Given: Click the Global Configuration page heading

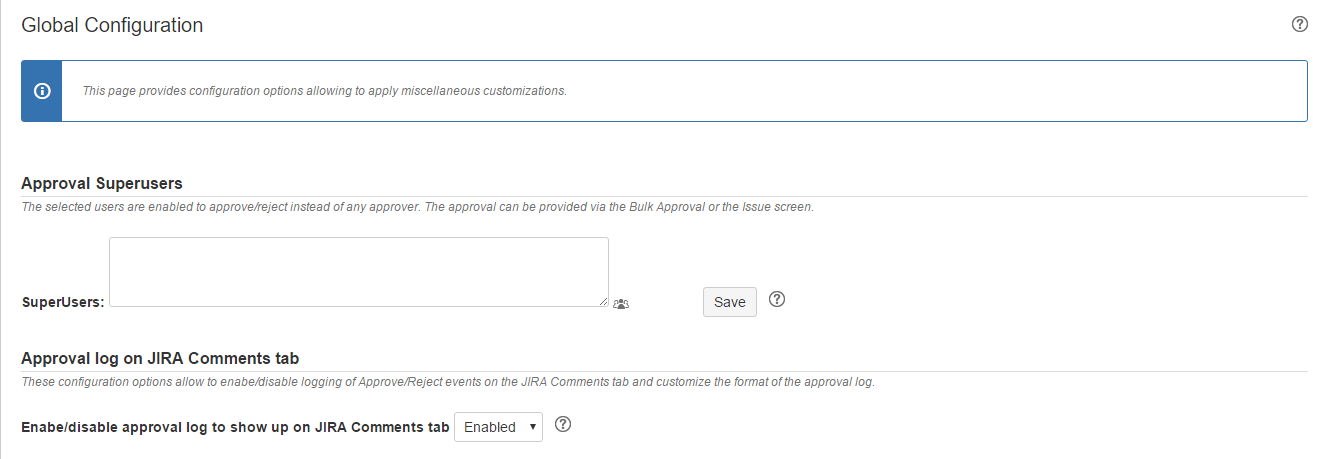Looking at the screenshot, I should pos(112,26).
